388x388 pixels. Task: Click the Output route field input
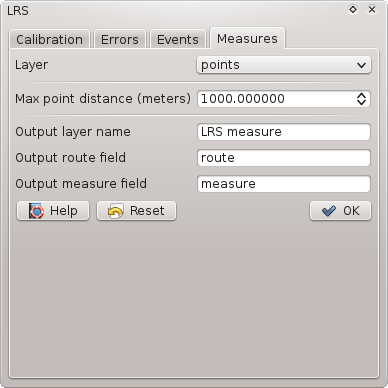pos(284,158)
